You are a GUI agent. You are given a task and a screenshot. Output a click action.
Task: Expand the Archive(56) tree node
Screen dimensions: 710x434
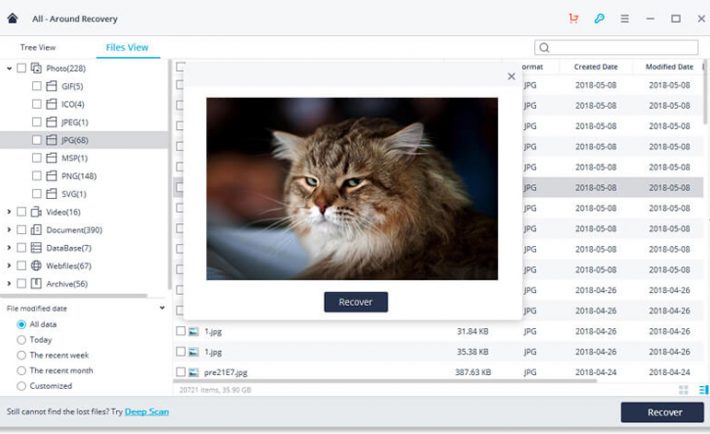[9, 284]
